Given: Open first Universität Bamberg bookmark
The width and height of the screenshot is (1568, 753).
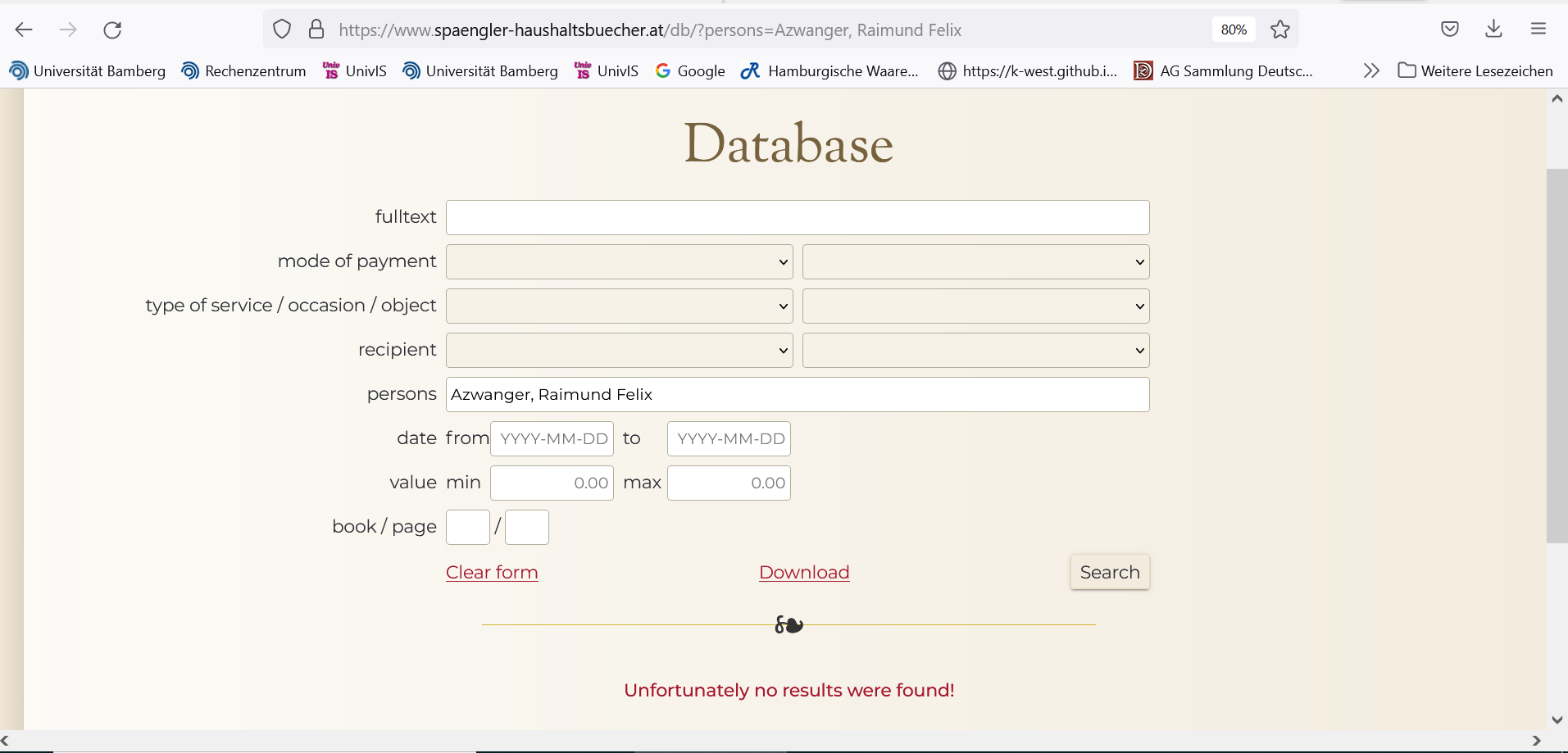Looking at the screenshot, I should pyautogui.click(x=88, y=71).
